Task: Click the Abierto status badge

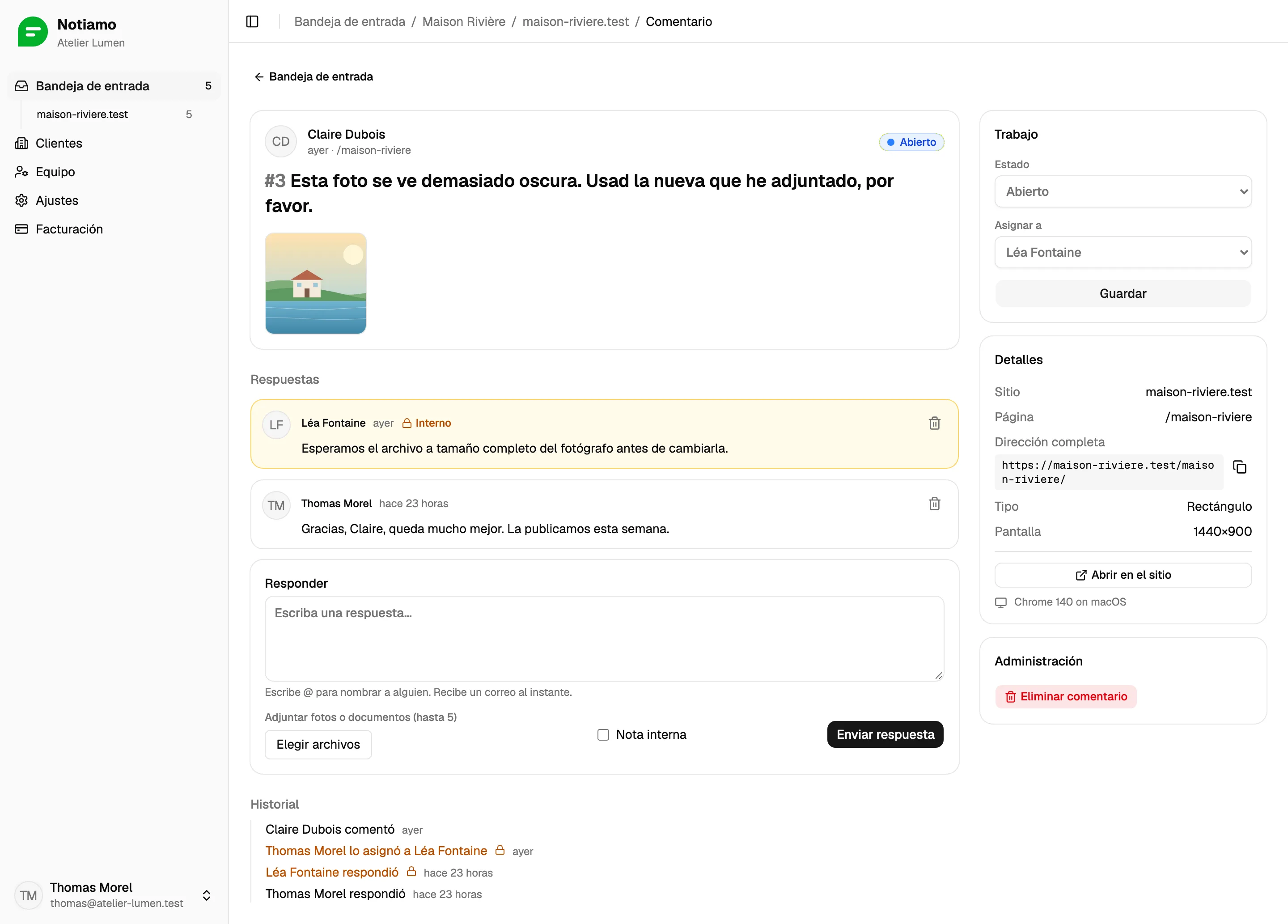Action: pyautogui.click(x=911, y=142)
